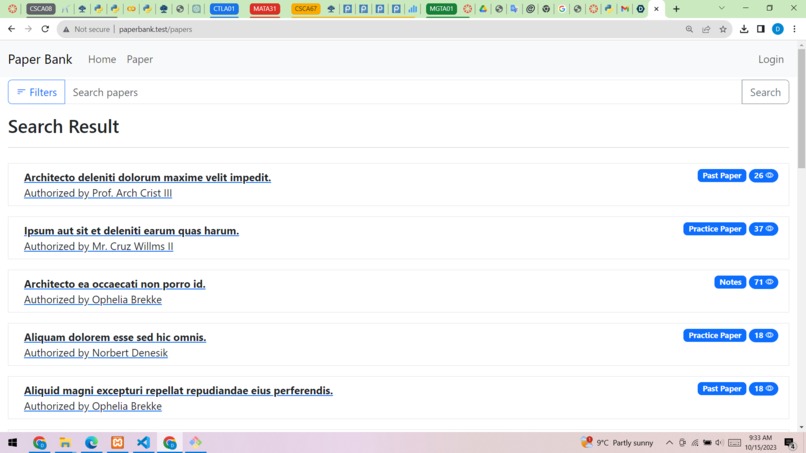The image size is (806, 453).
Task: Switch to the MATA31 tab group
Action: (x=265, y=9)
